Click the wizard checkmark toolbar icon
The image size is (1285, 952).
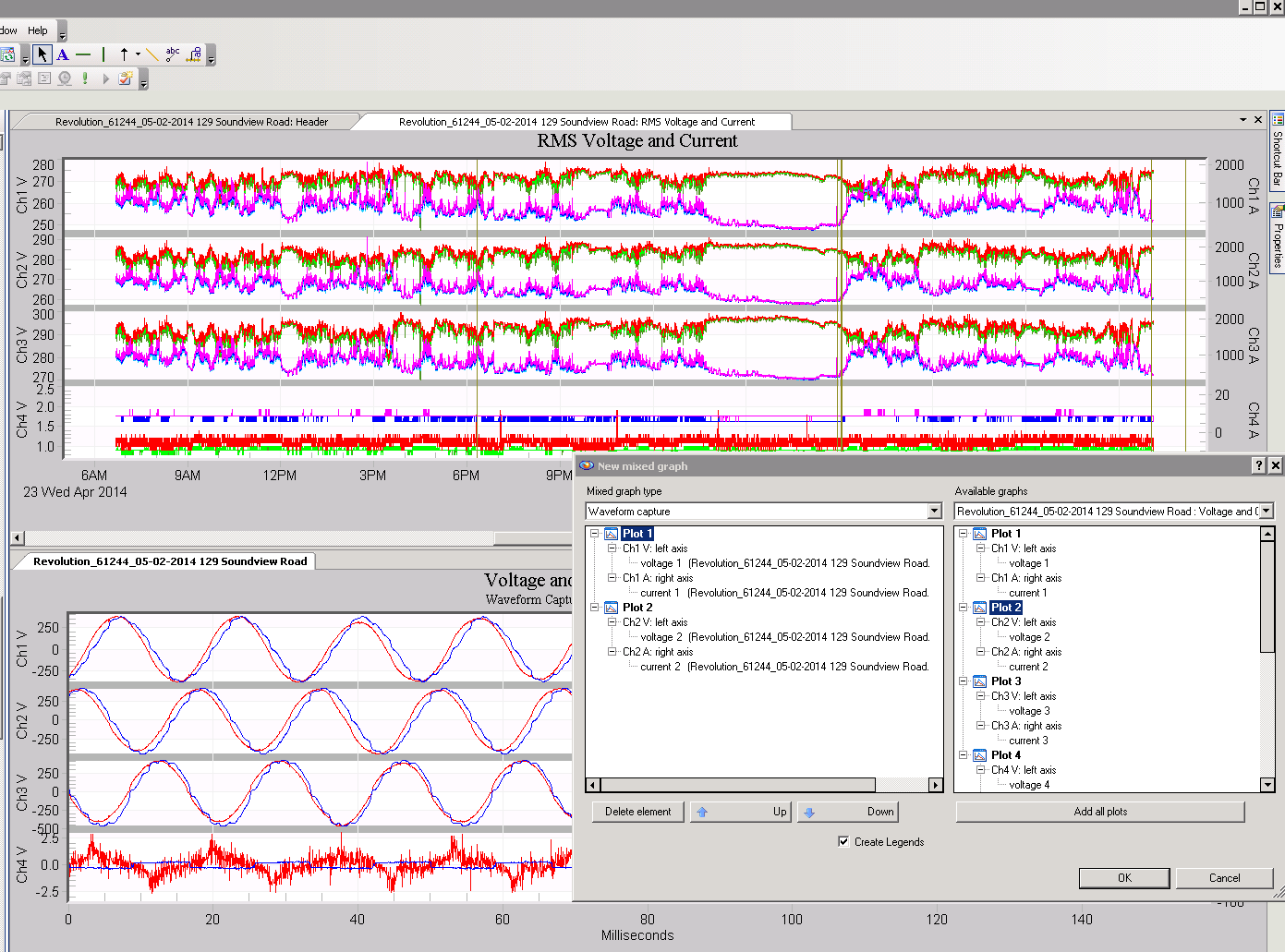(126, 78)
